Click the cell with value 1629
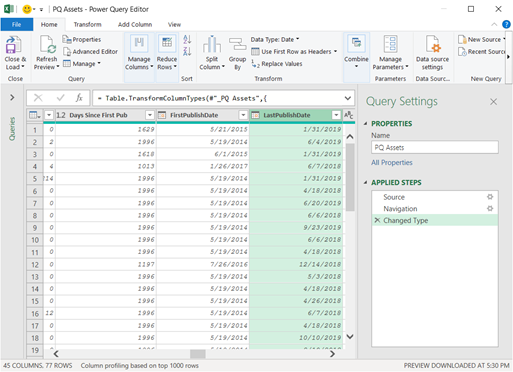513x372 pixels. [x=106, y=129]
